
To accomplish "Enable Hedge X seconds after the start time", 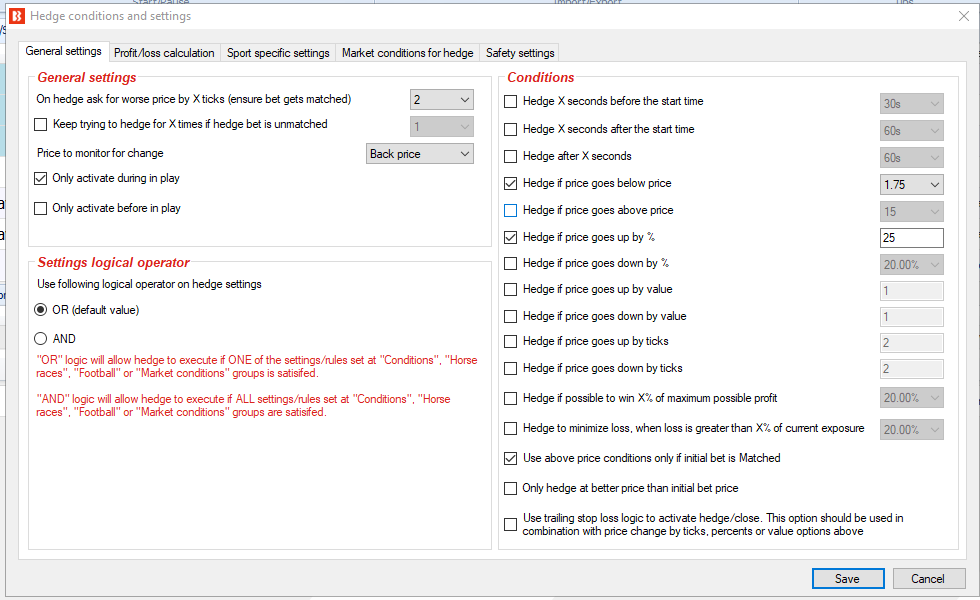I will click(511, 129).
